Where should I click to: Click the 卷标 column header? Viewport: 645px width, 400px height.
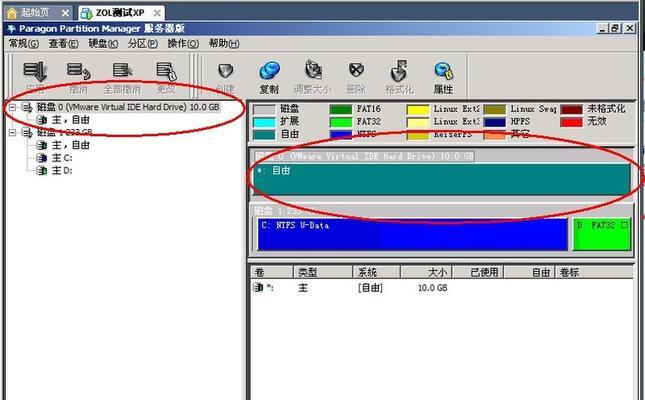pyautogui.click(x=594, y=272)
